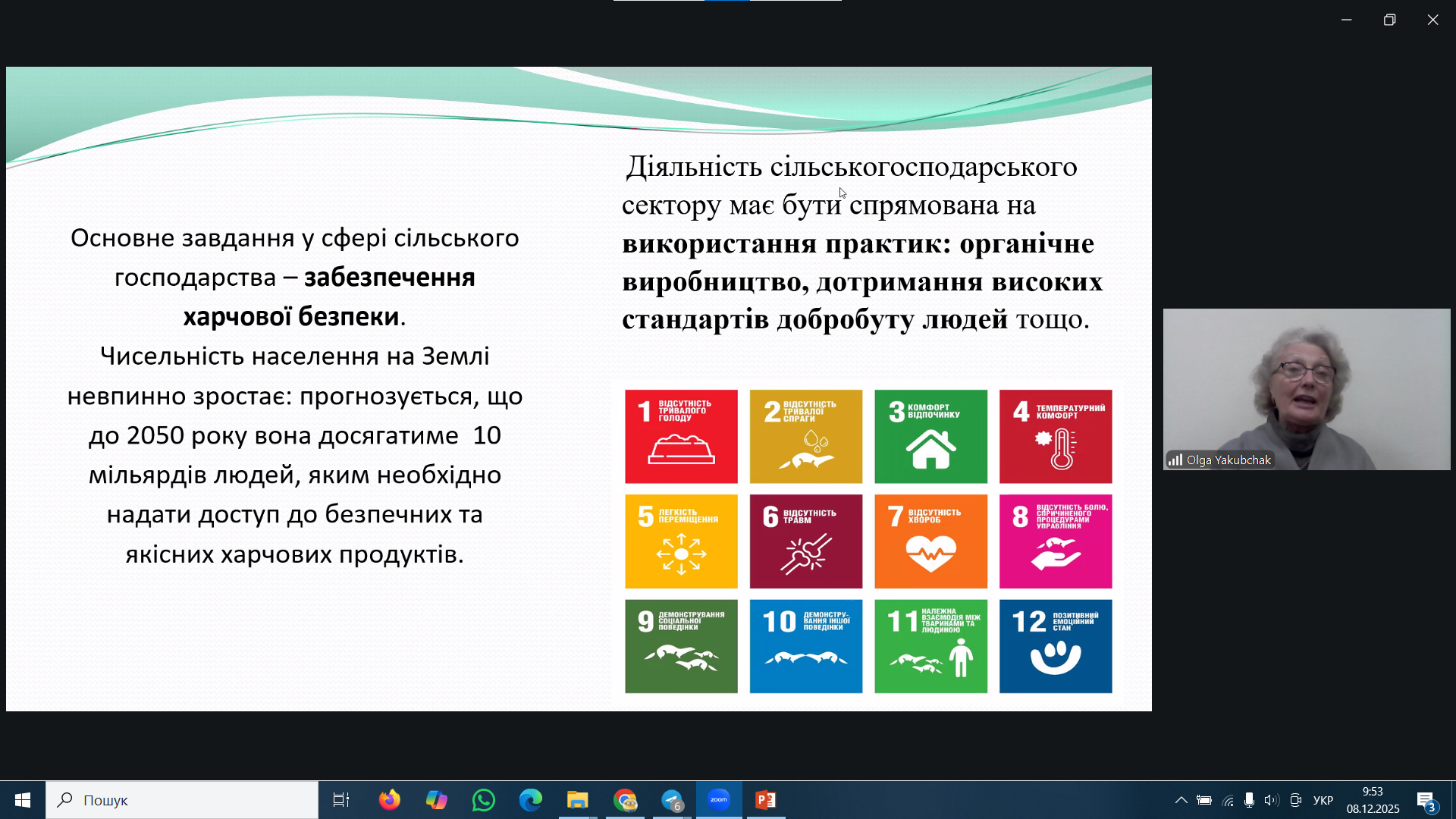Open the Task View button
1456x819 pixels.
[341, 800]
